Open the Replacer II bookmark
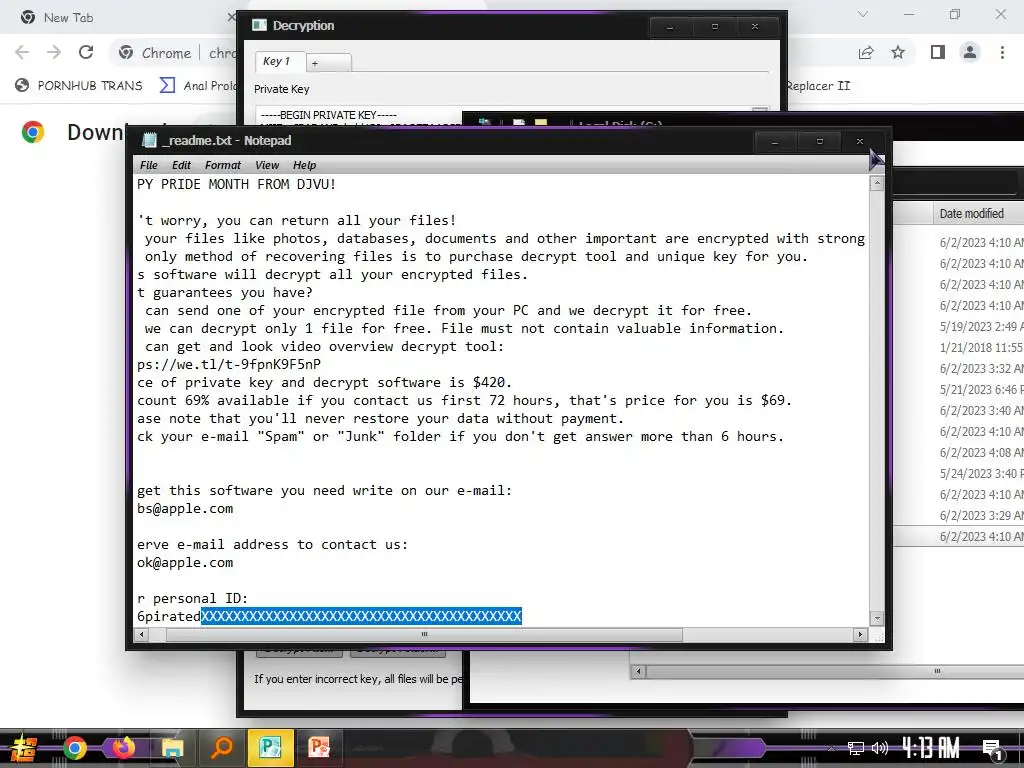Screen dimensions: 1024x768 click(818, 86)
